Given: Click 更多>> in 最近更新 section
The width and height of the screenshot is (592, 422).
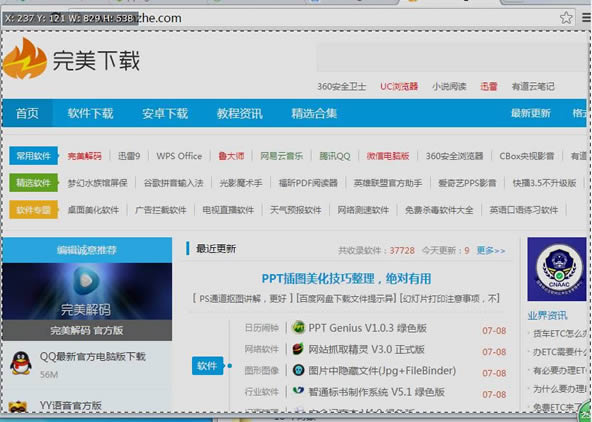Looking at the screenshot, I should tap(491, 250).
